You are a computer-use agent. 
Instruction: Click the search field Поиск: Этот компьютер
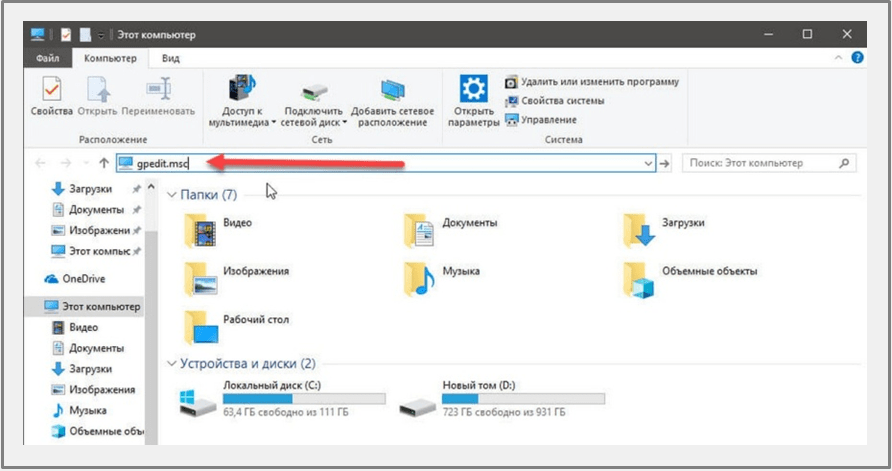click(760, 163)
